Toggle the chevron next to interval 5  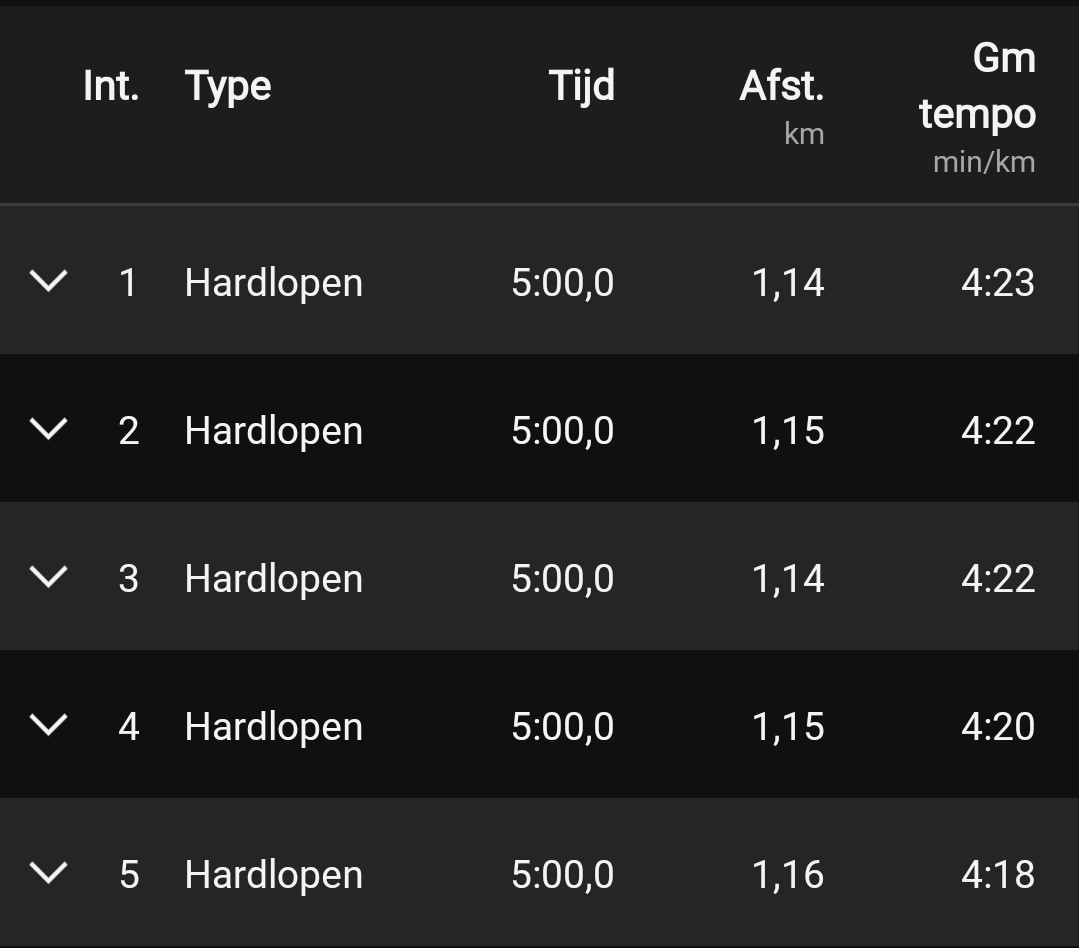tap(48, 873)
